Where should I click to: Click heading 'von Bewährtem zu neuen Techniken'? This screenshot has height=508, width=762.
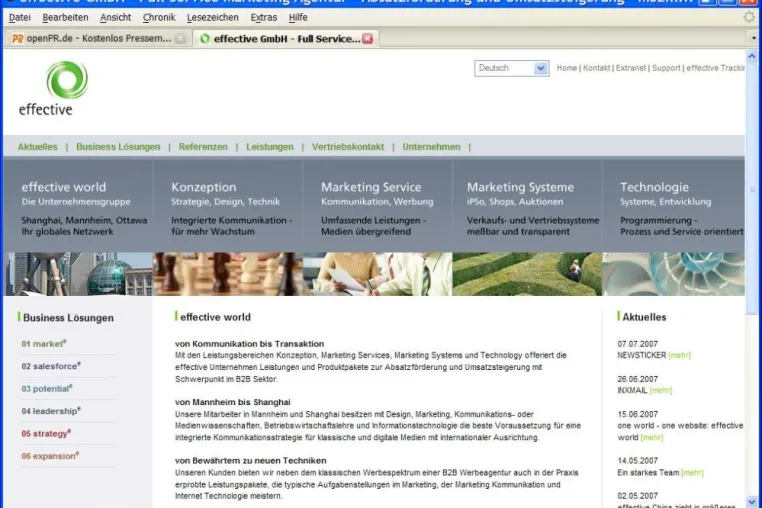point(251,460)
